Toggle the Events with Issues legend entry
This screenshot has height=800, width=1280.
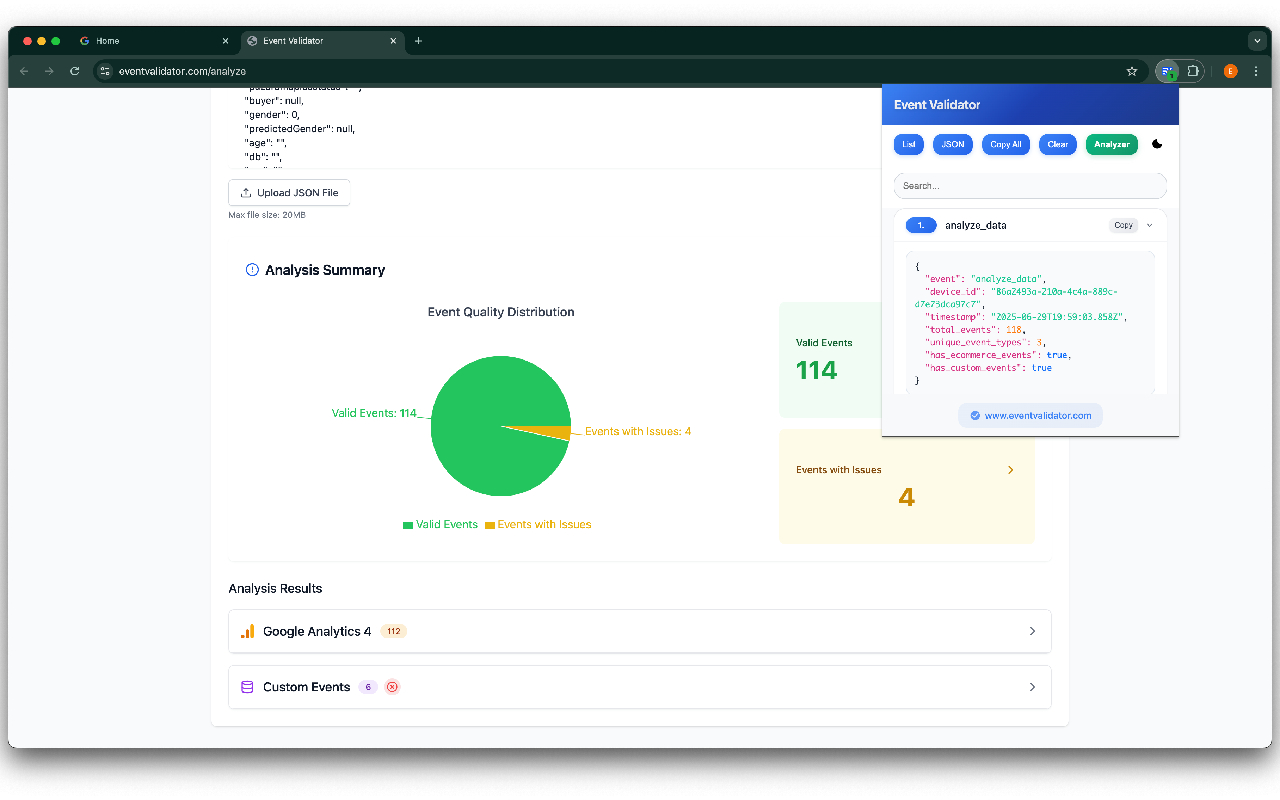(x=538, y=524)
